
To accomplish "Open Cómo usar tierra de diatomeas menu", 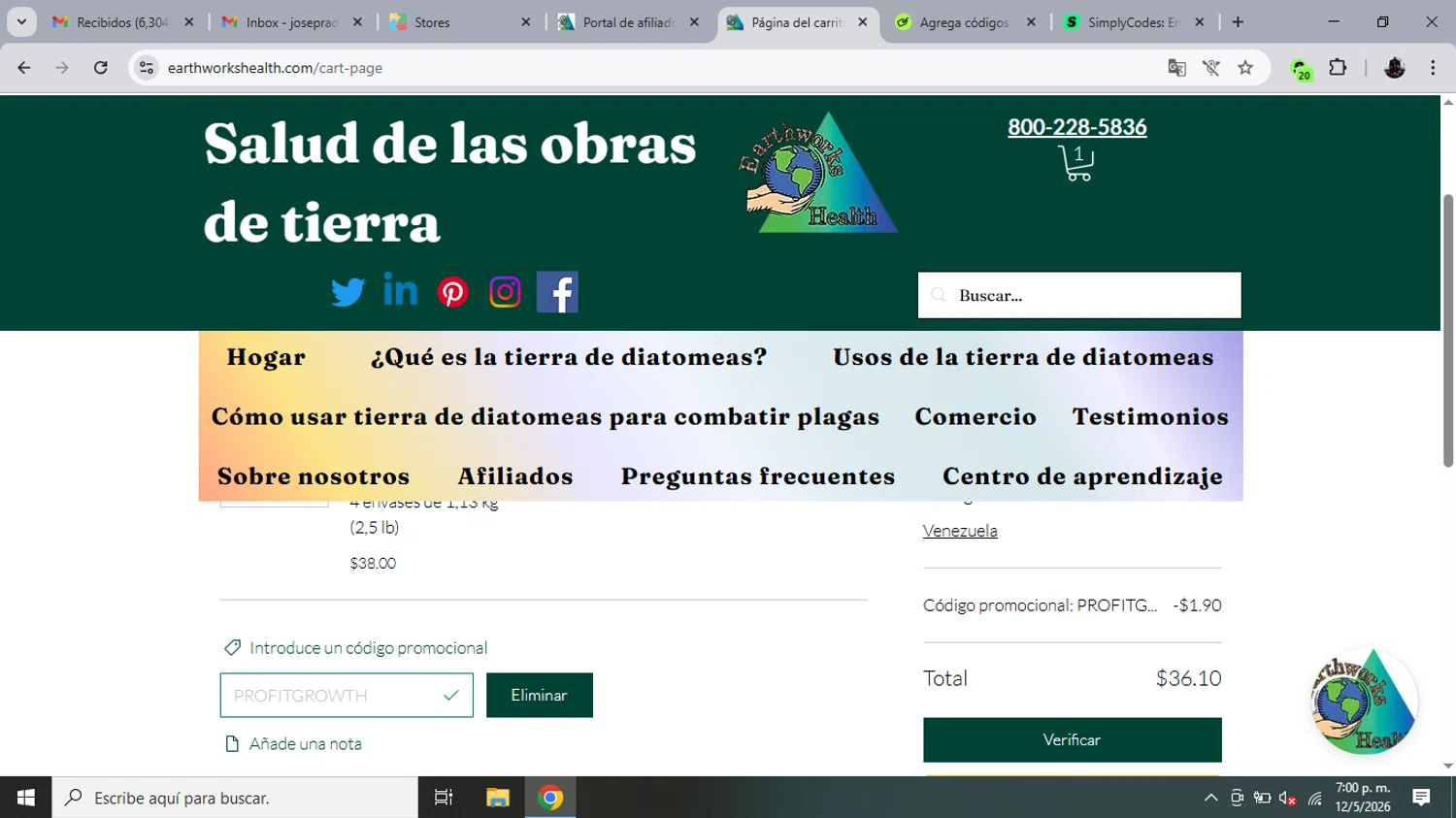I will [546, 416].
